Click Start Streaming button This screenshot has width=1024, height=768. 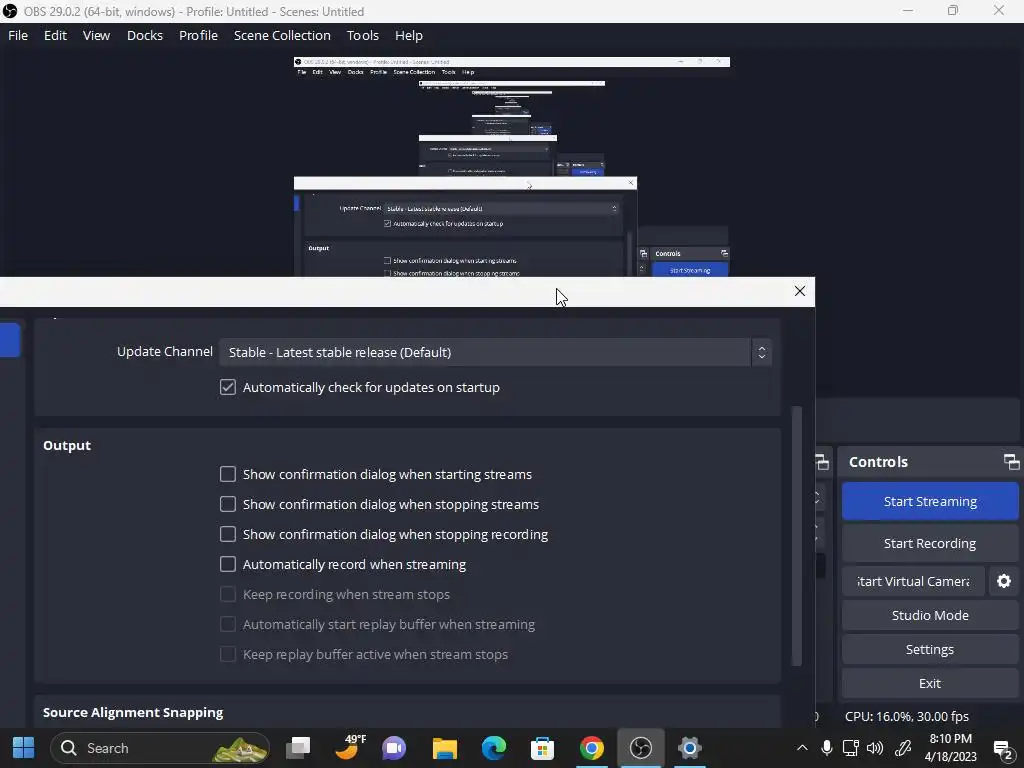(x=930, y=501)
